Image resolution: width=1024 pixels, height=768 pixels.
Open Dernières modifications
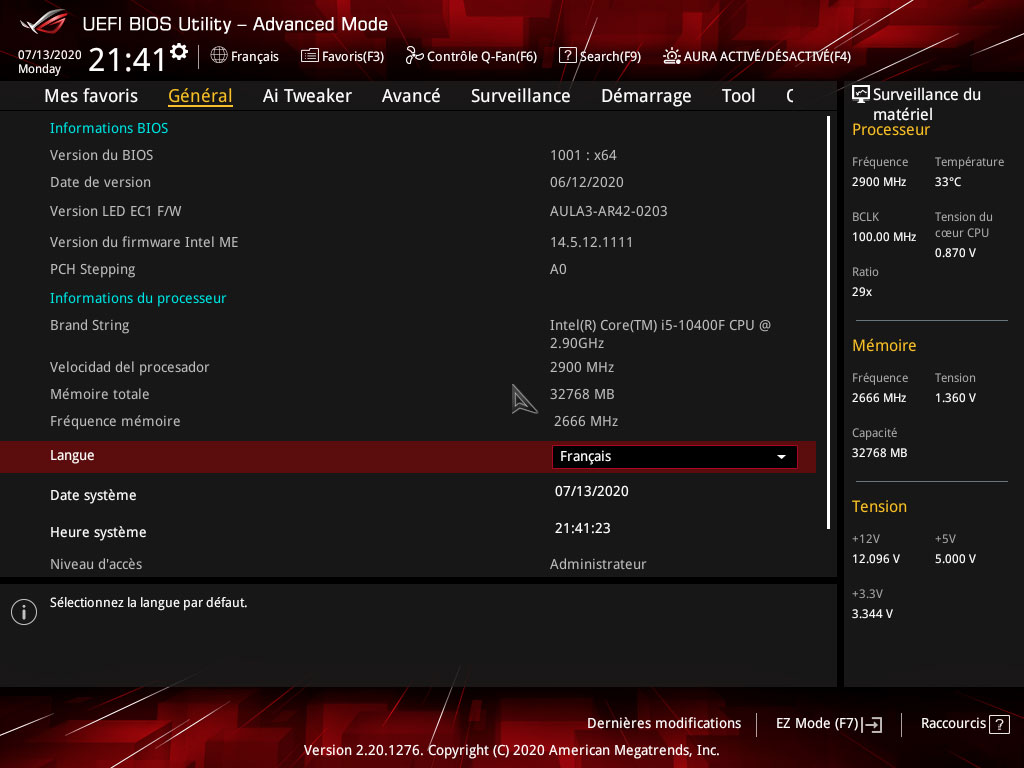pyautogui.click(x=664, y=723)
